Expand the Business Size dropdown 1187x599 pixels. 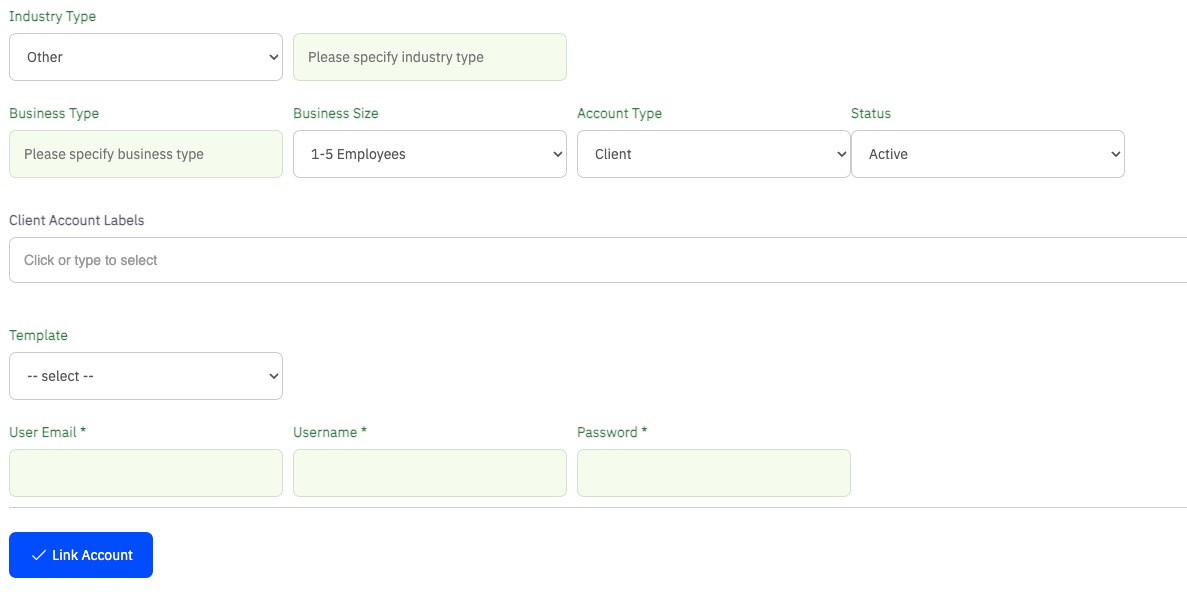429,154
